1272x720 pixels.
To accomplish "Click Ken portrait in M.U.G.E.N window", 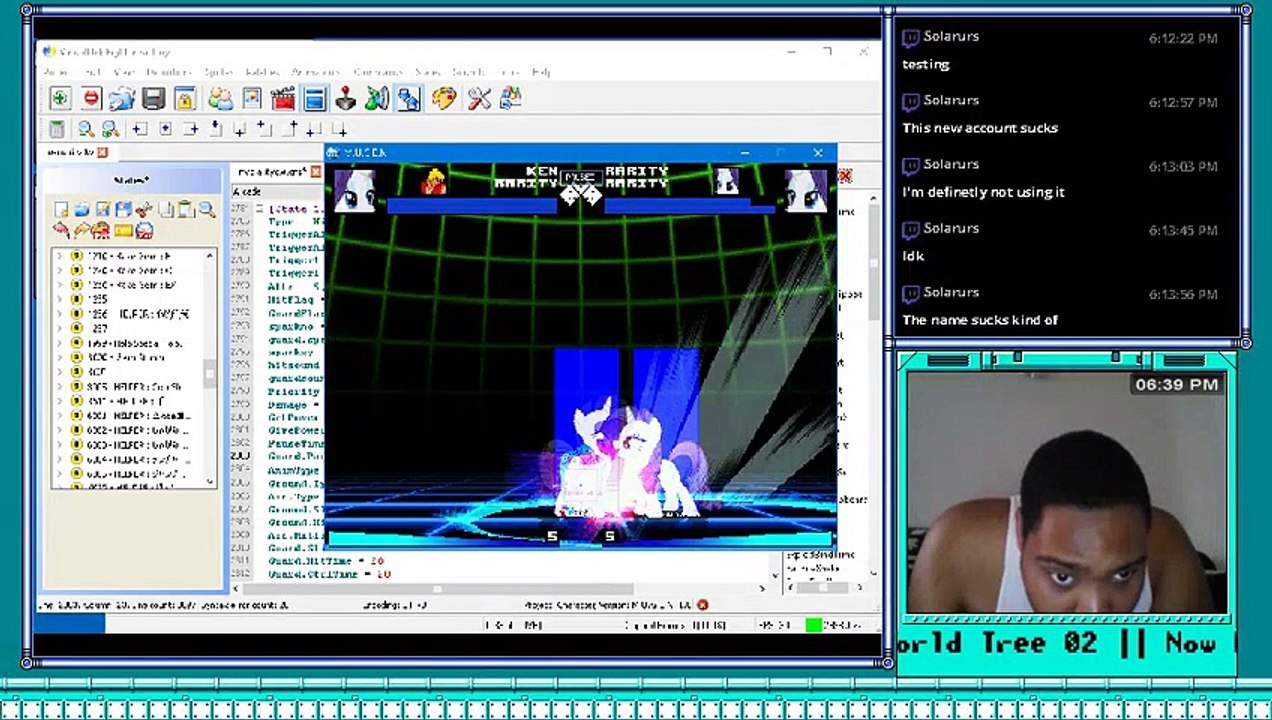I will [x=432, y=181].
